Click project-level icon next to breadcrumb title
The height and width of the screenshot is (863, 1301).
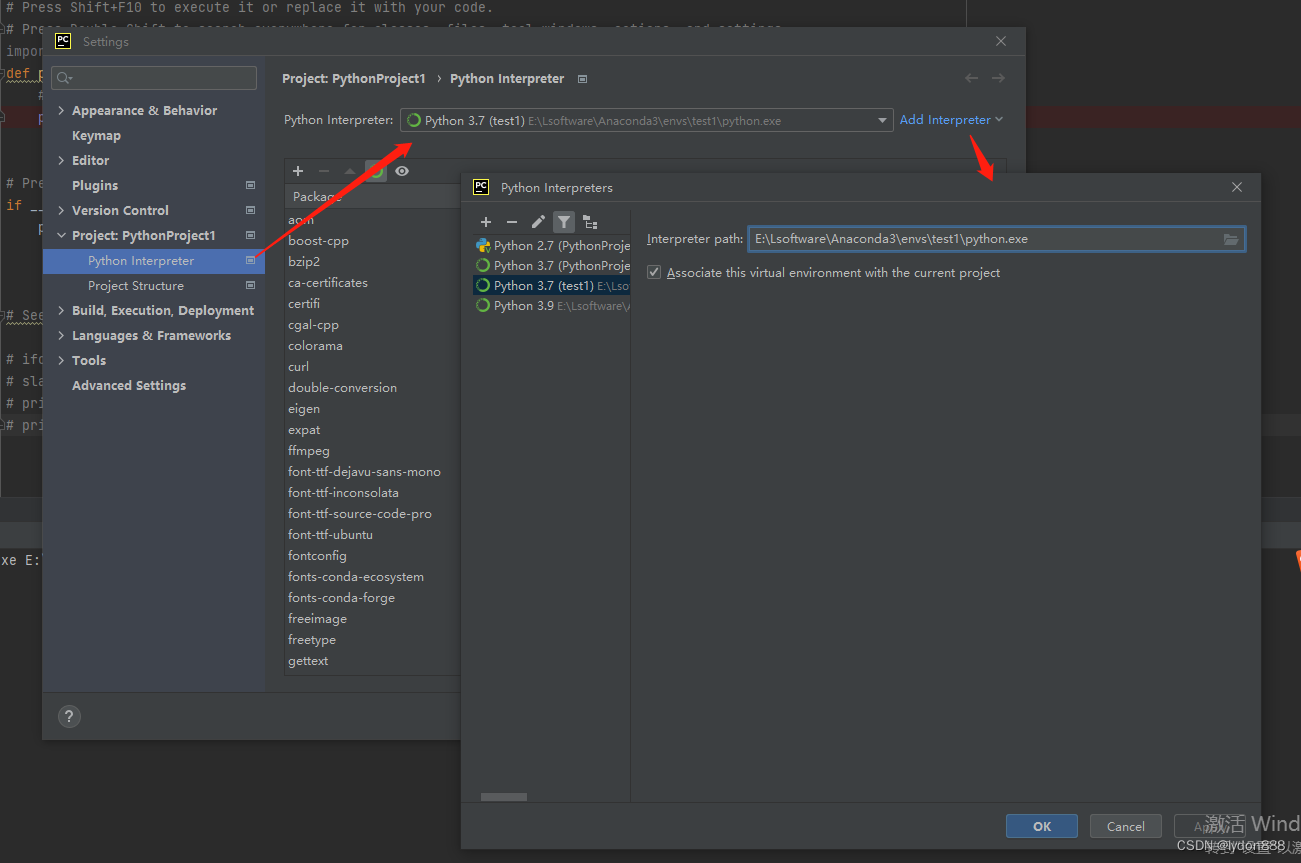(x=583, y=79)
